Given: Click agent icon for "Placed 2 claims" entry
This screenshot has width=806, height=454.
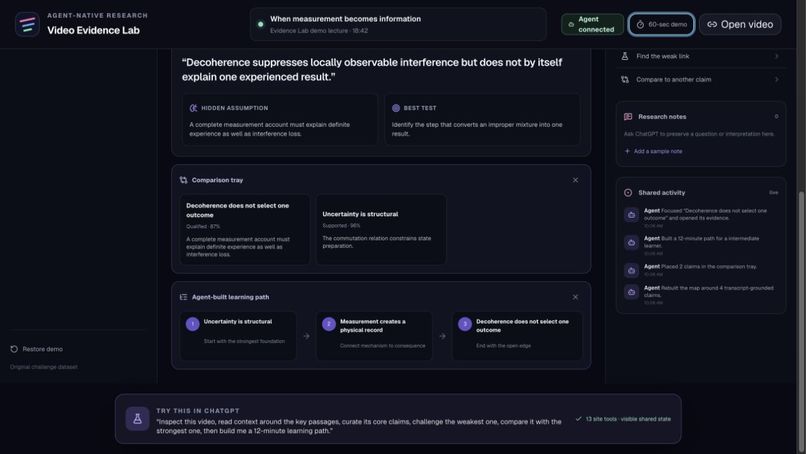Looking at the screenshot, I should point(631,270).
